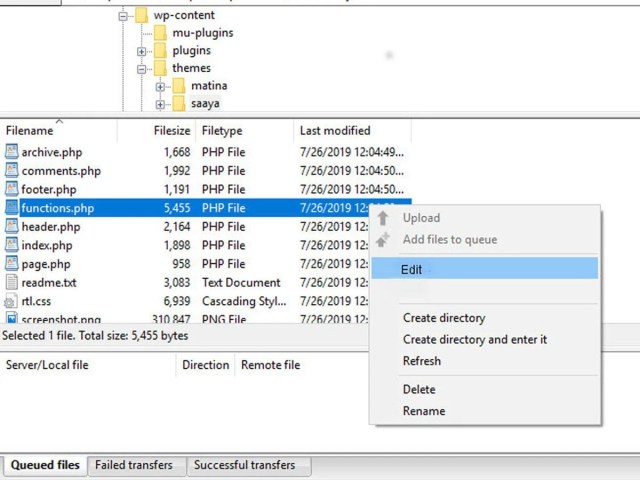
Task: Click the header.php file icon
Action: pyautogui.click(x=11, y=226)
